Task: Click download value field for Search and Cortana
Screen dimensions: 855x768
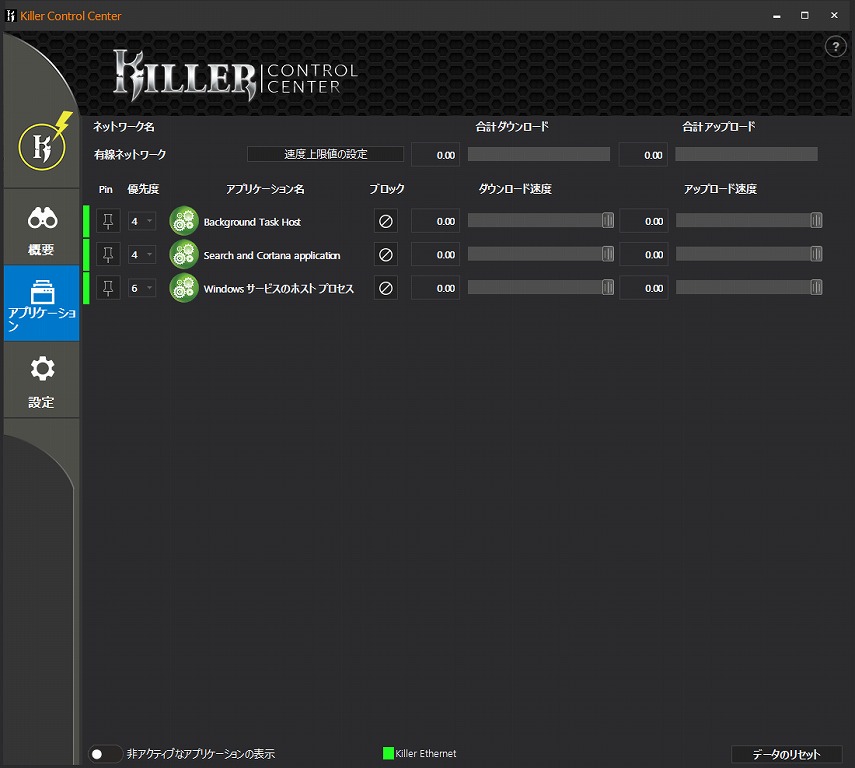Action: 435,255
